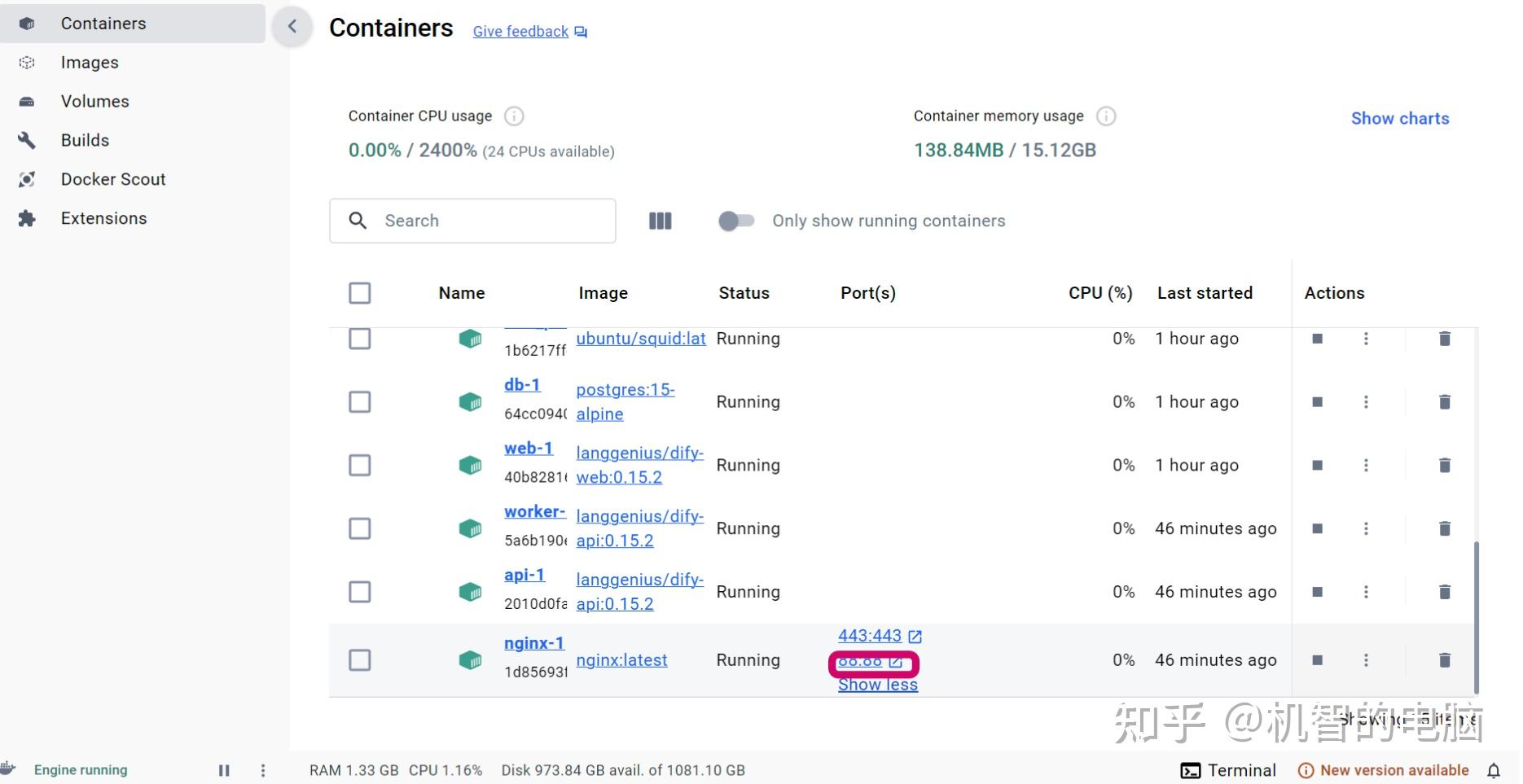Delete the api-1 container
This screenshot has height=784, width=1523.
click(1444, 592)
